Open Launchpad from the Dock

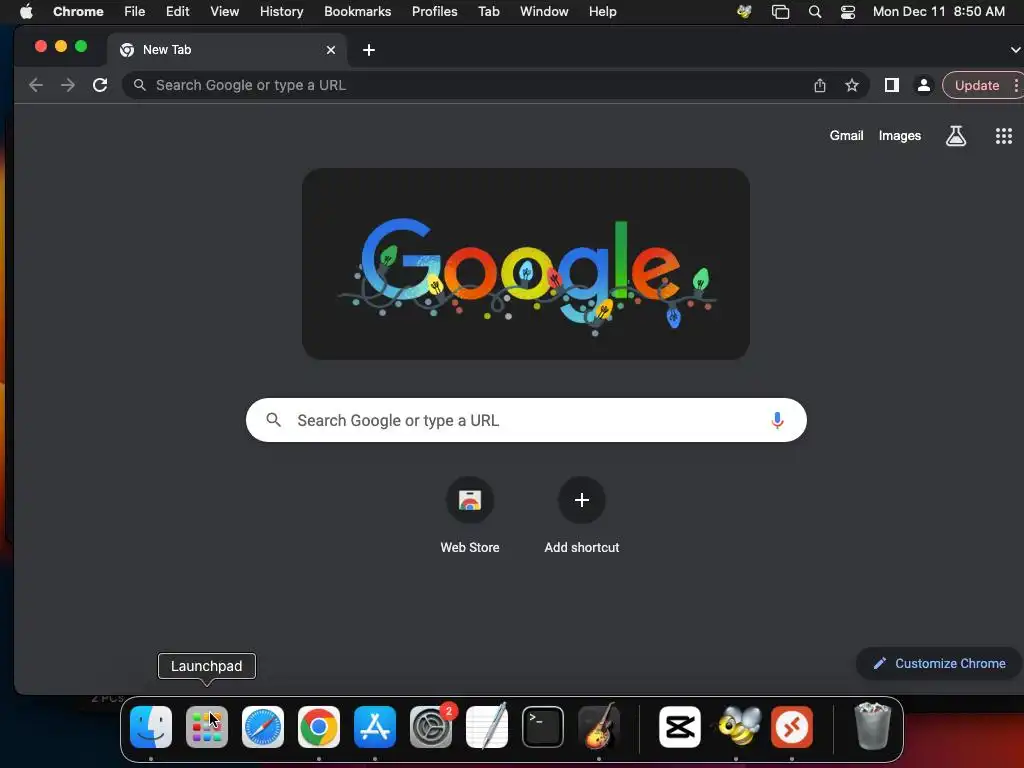pyautogui.click(x=207, y=727)
